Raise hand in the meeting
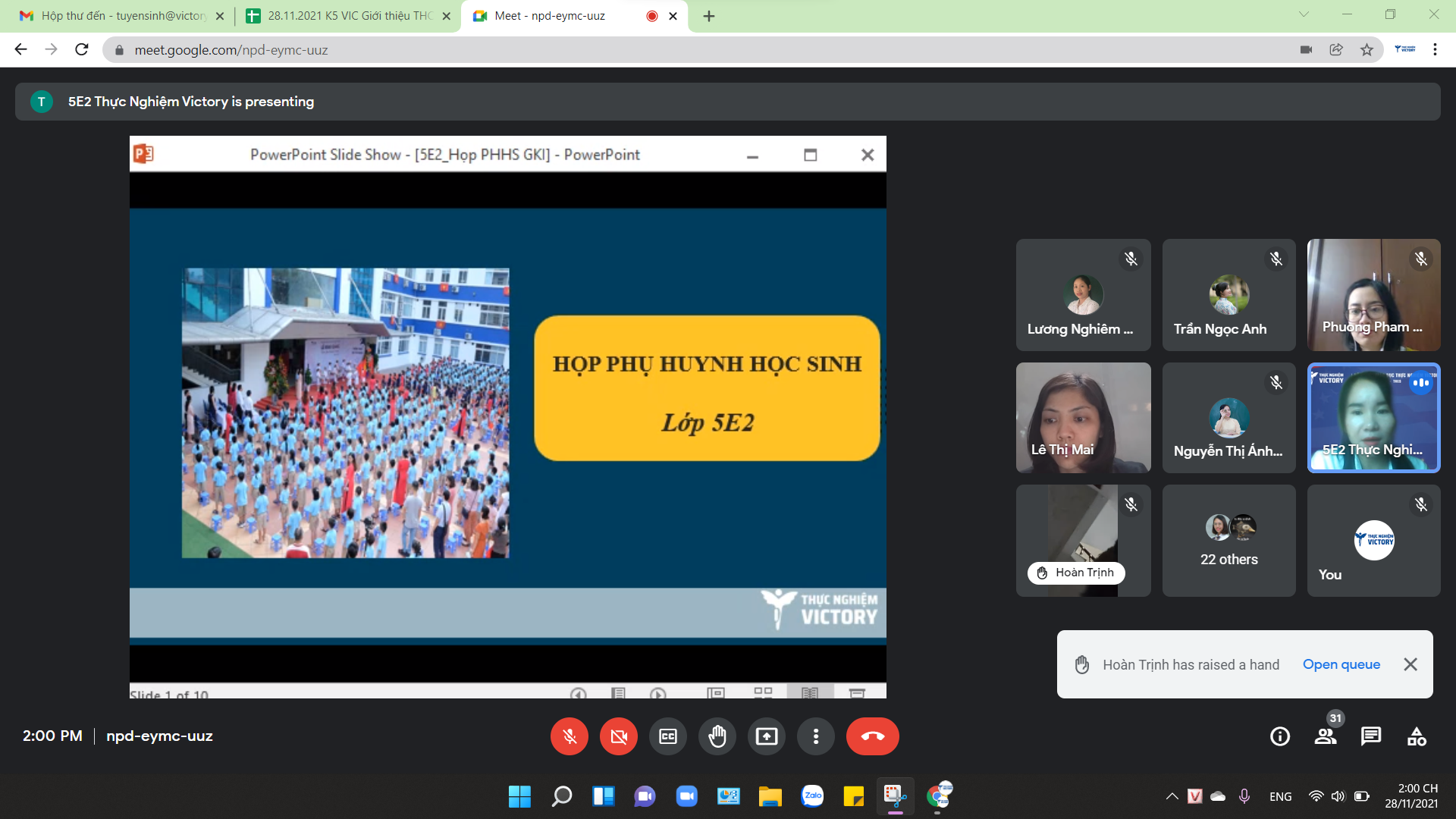Viewport: 1456px width, 819px height. coord(717,736)
